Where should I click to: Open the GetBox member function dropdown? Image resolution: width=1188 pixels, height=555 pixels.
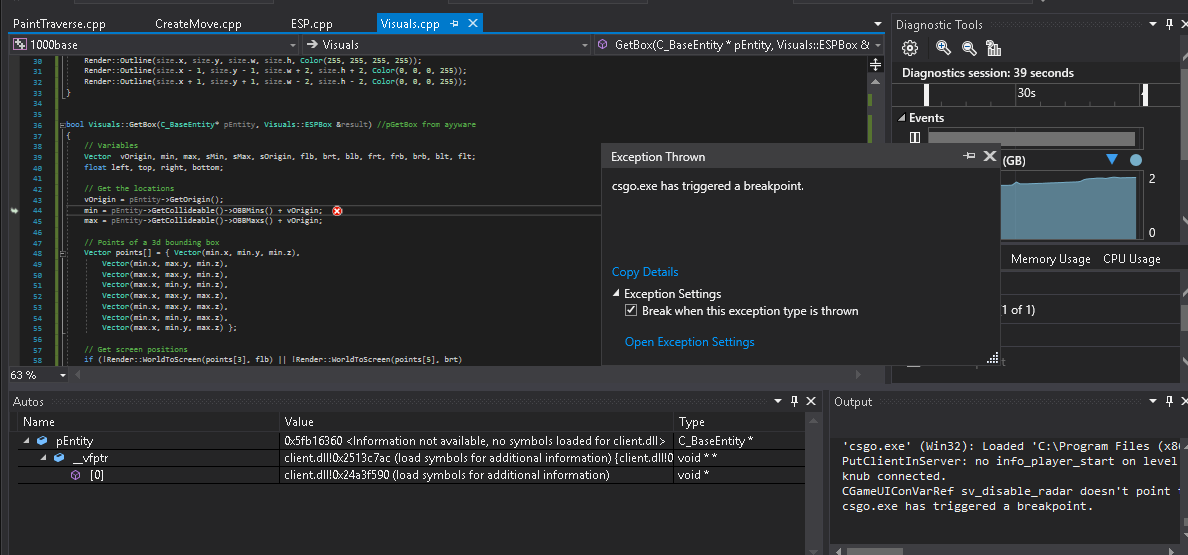coord(878,45)
